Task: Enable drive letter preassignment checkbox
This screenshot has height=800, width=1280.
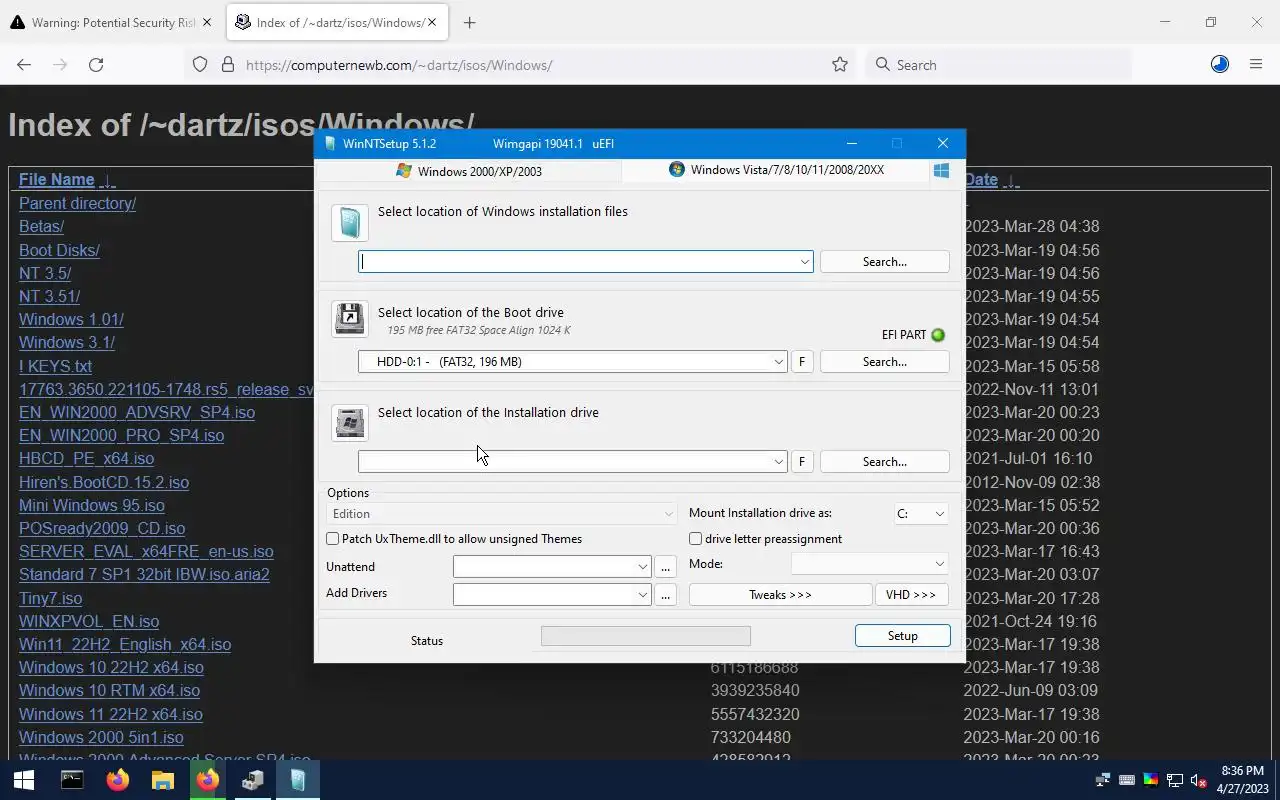Action: [x=696, y=539]
